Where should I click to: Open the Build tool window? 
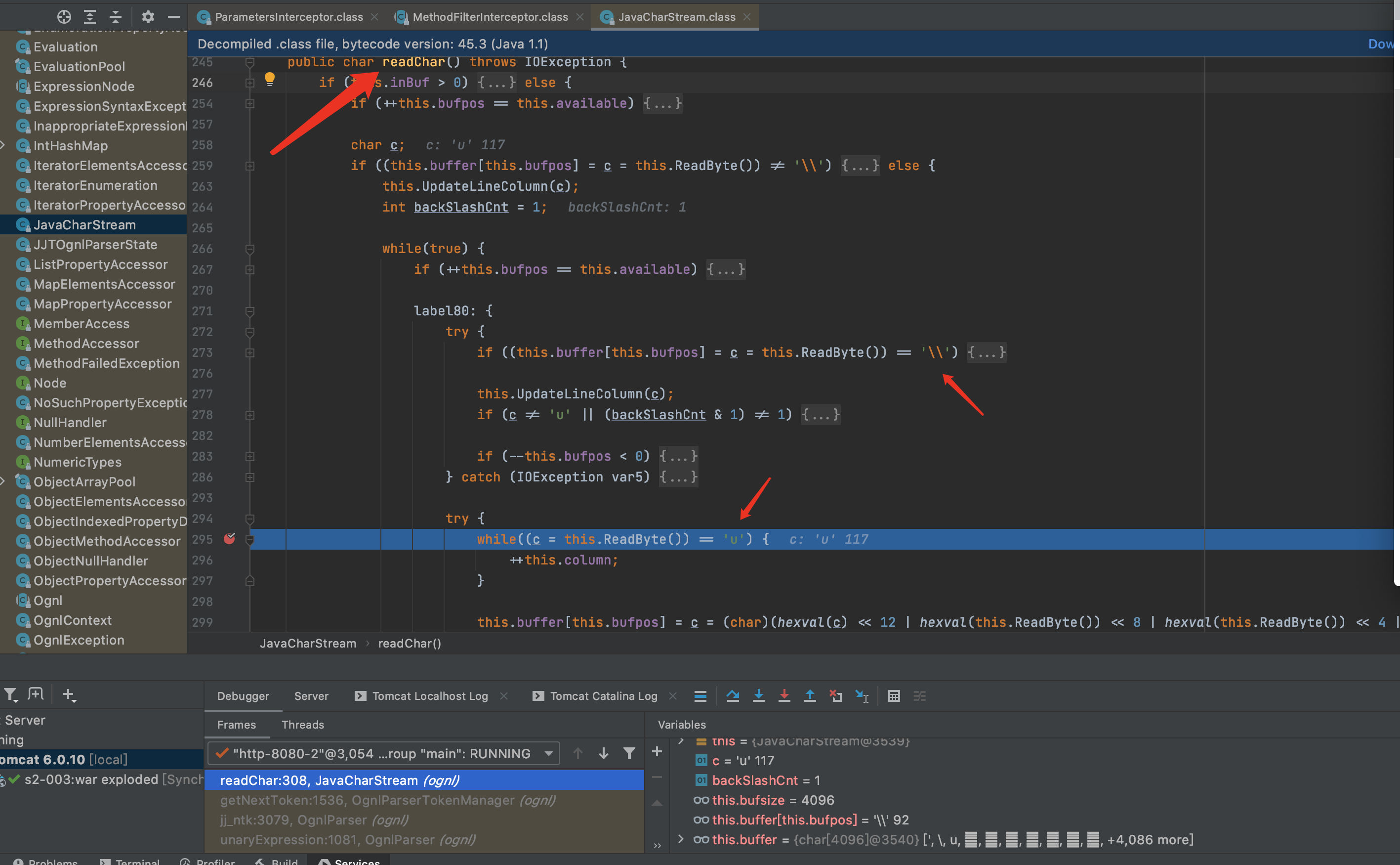pos(277,861)
